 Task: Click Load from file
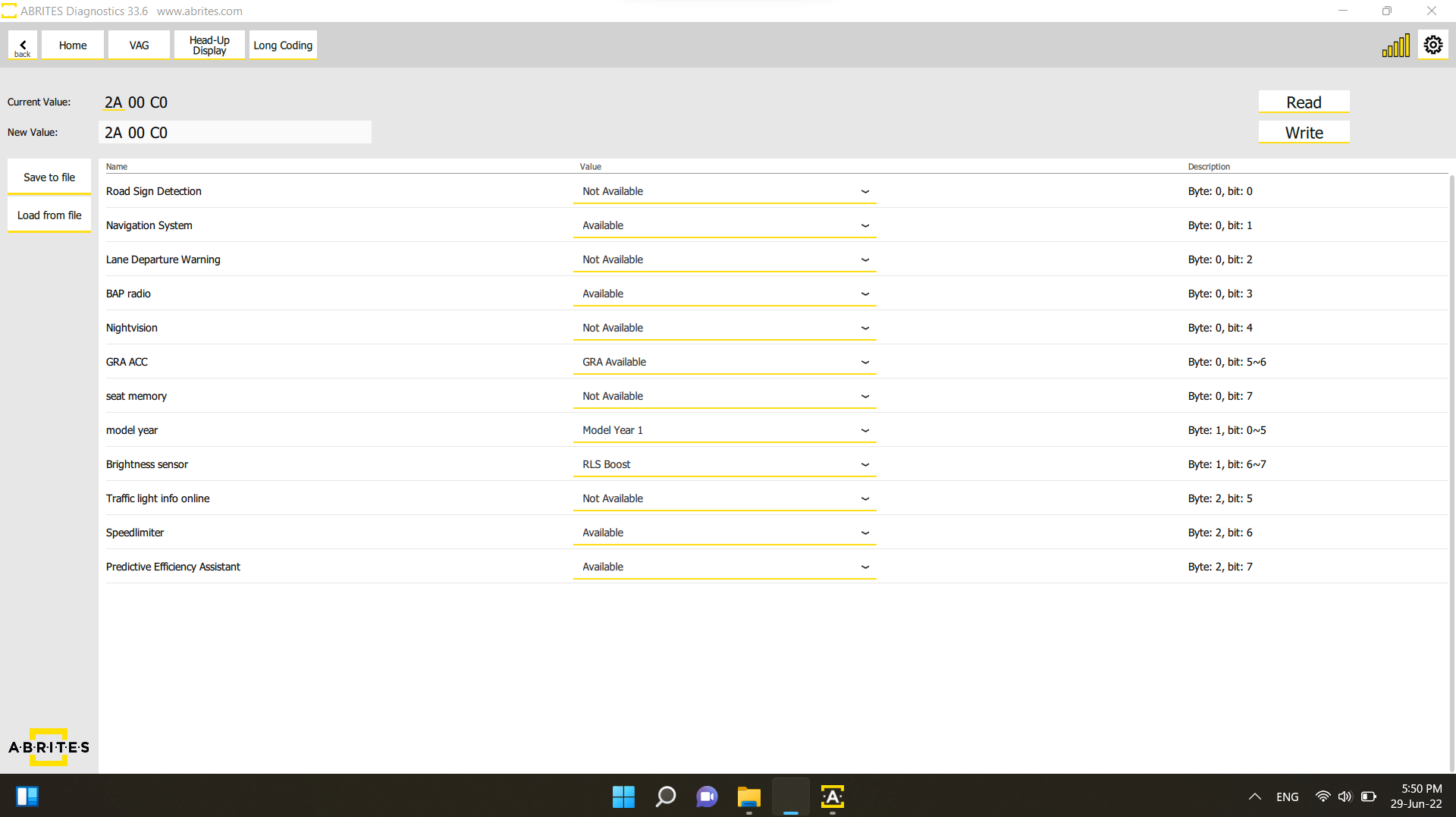coord(49,215)
